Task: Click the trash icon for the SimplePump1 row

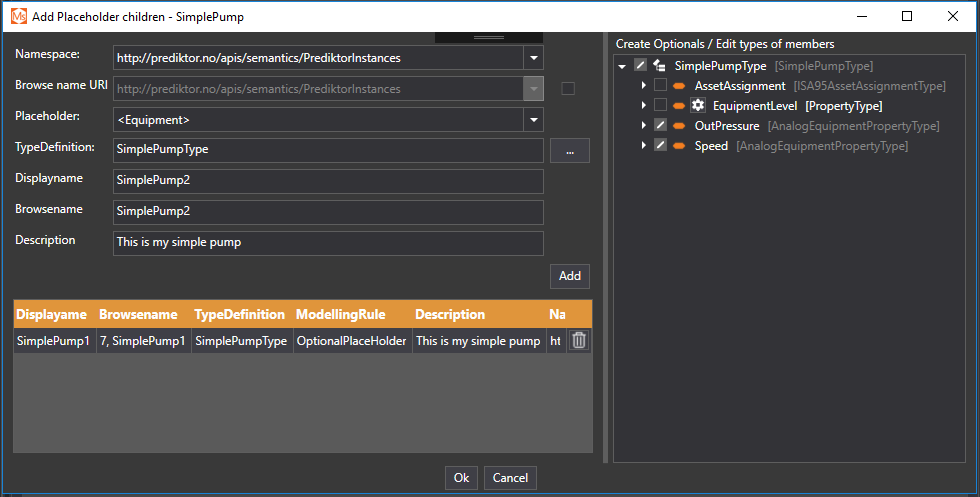Action: (x=578, y=341)
